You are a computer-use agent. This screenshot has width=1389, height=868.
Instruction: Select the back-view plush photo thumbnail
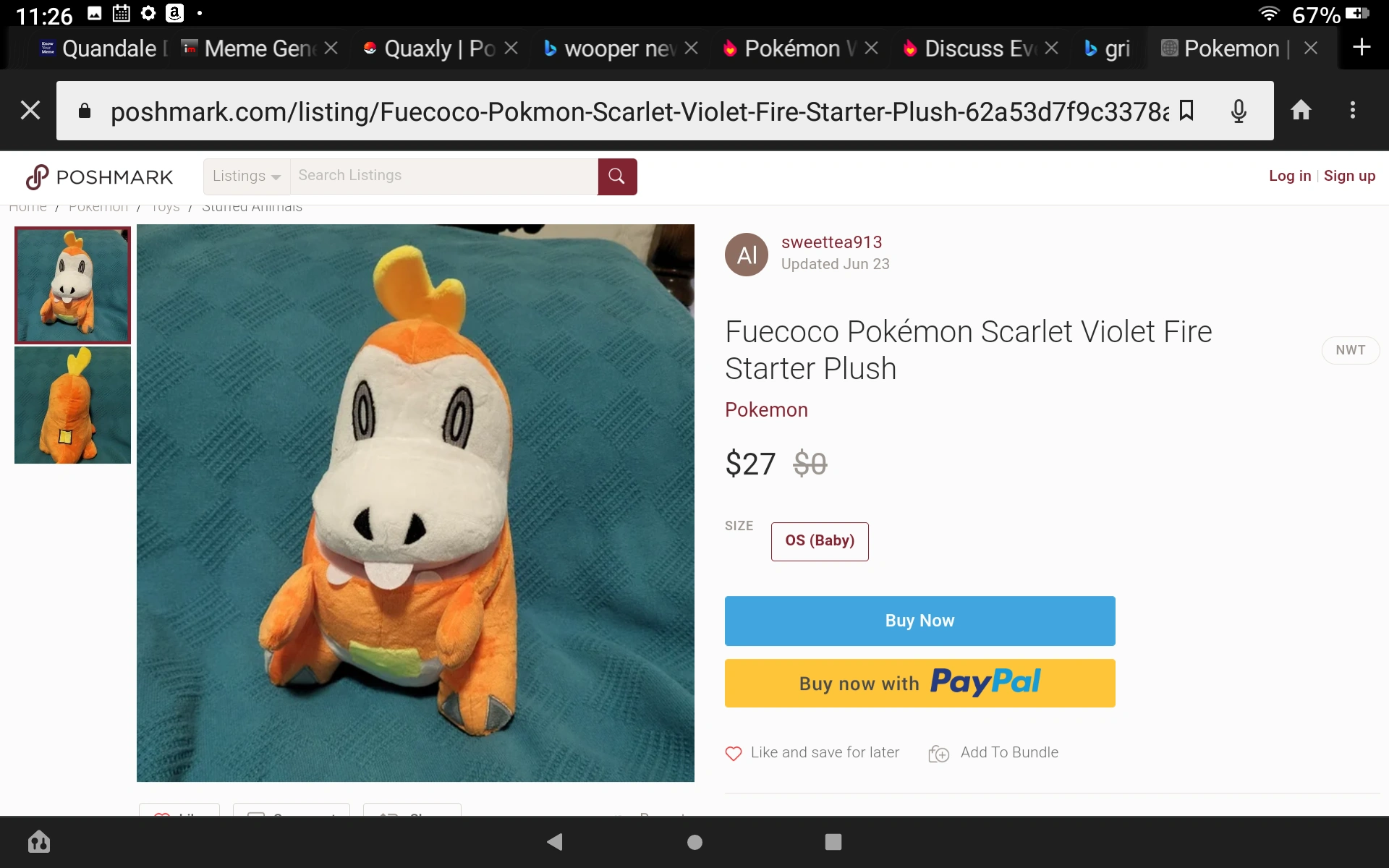tap(72, 405)
